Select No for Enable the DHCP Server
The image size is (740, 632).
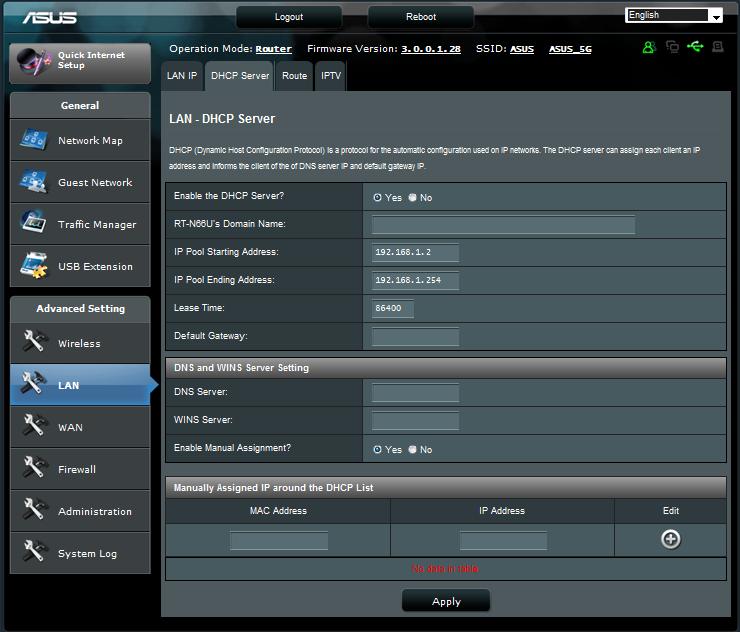[x=412, y=198]
